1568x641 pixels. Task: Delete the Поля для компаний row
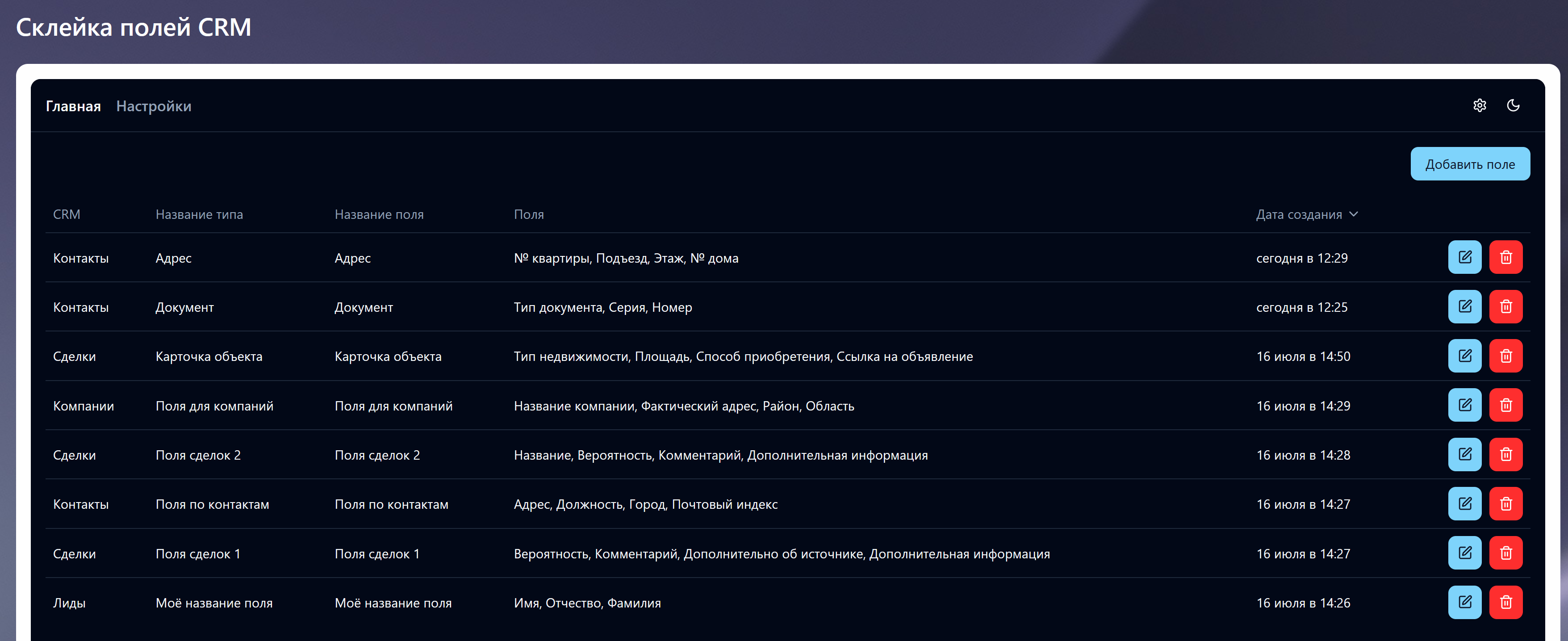click(1505, 406)
